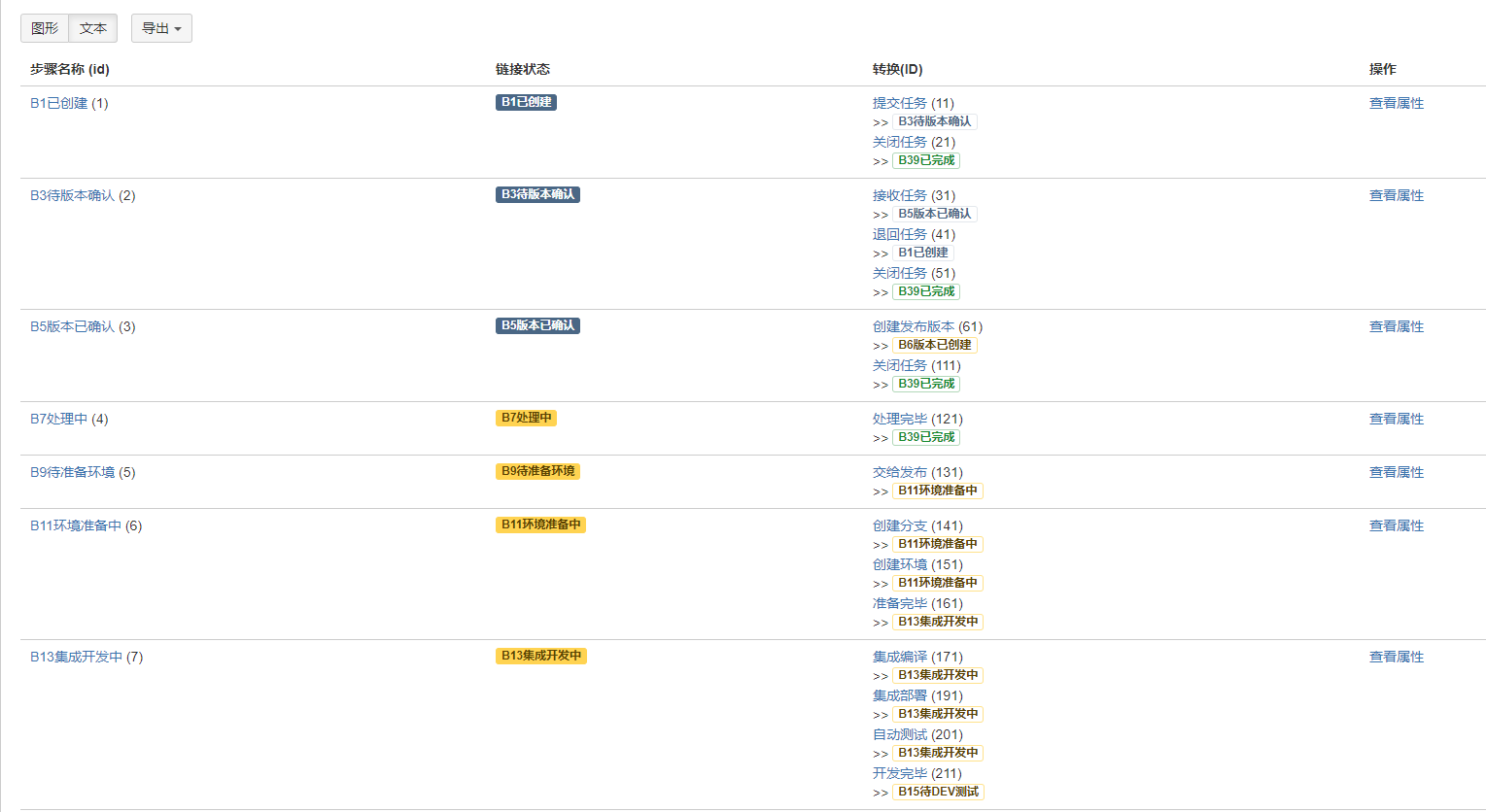Click 查看属性 for step B9待准备环境
This screenshot has width=1486, height=812.
pos(1396,472)
